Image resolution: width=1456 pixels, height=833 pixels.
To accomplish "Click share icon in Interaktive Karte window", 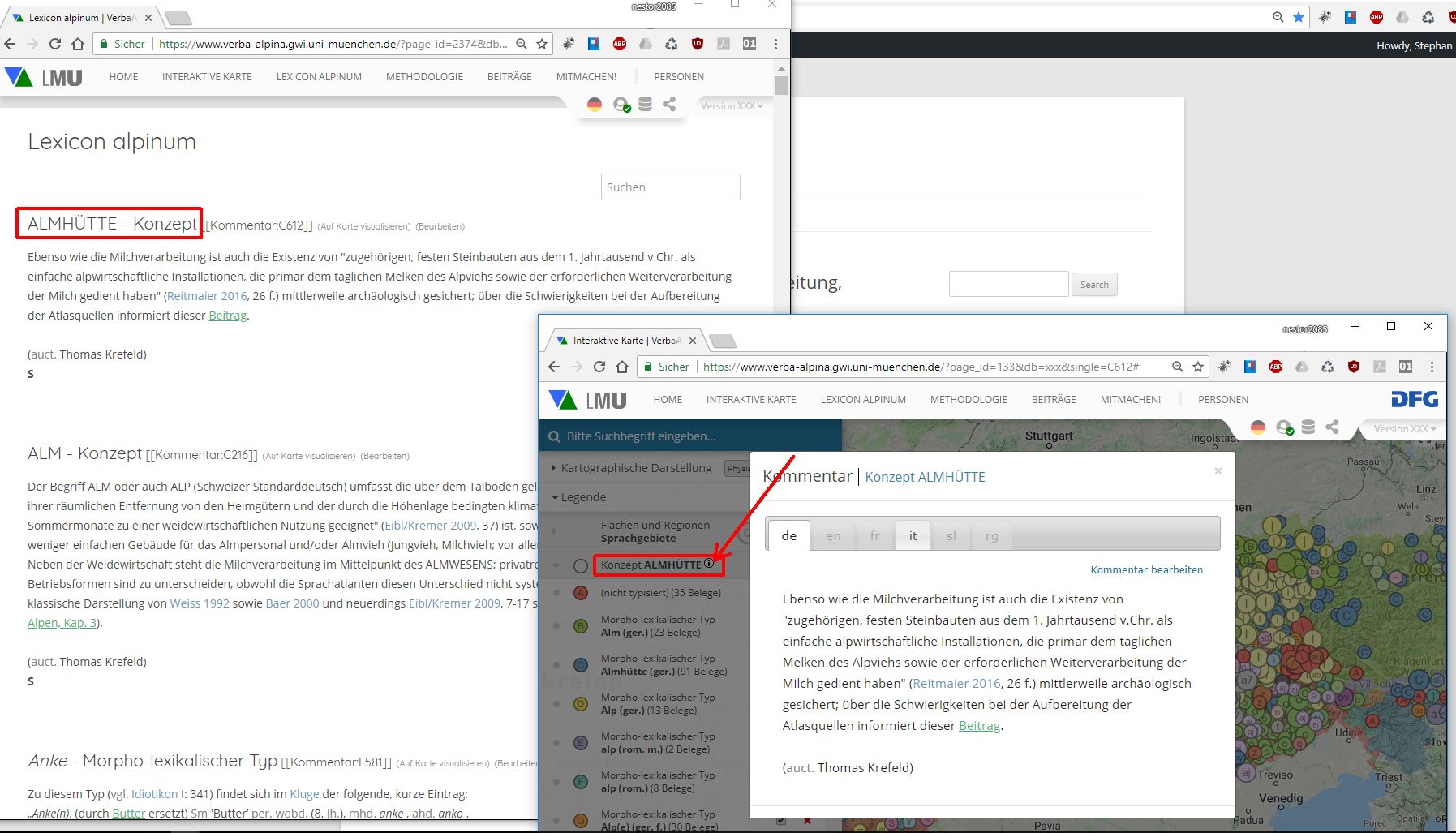I will click(x=1332, y=427).
